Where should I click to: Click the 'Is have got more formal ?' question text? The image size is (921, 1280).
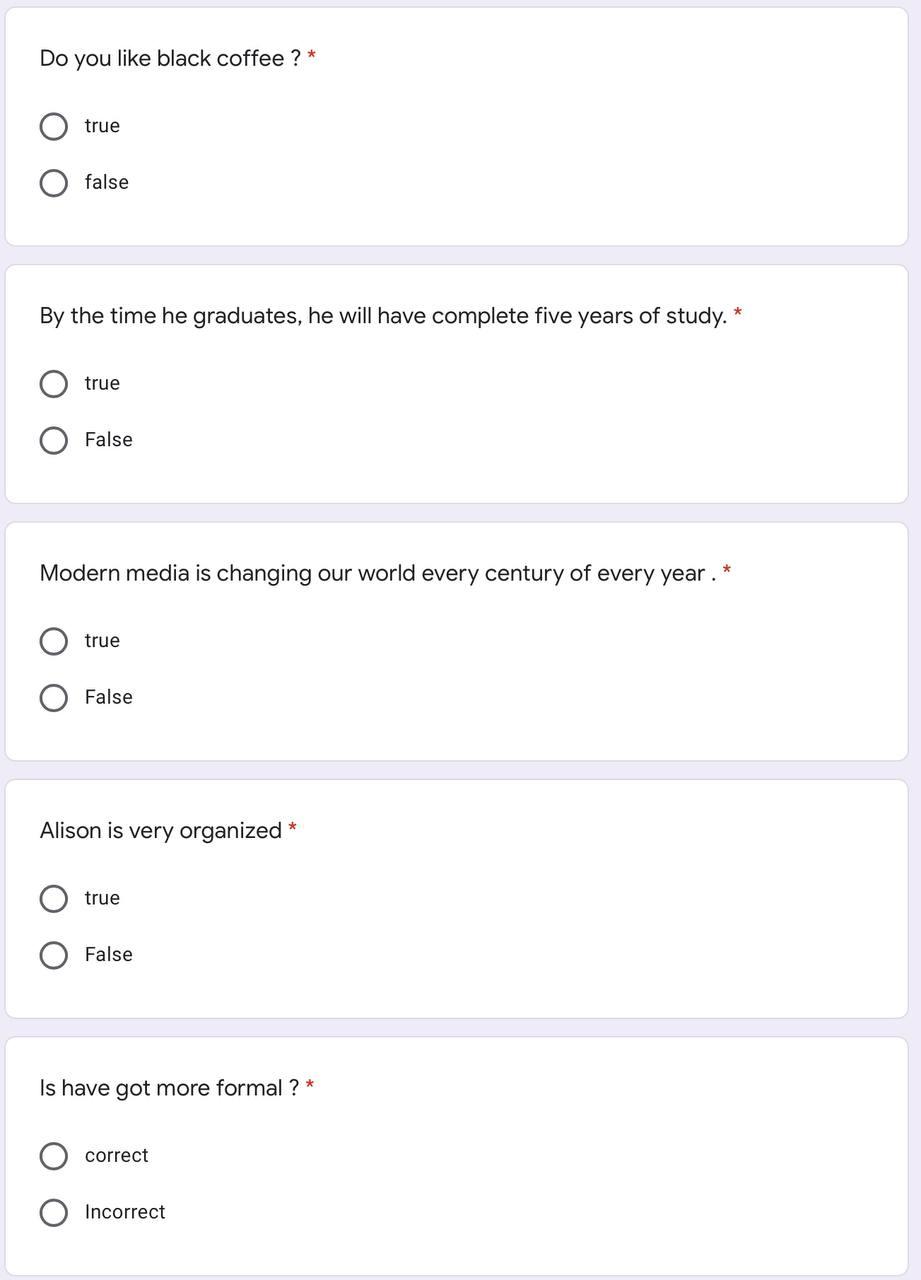(169, 1088)
